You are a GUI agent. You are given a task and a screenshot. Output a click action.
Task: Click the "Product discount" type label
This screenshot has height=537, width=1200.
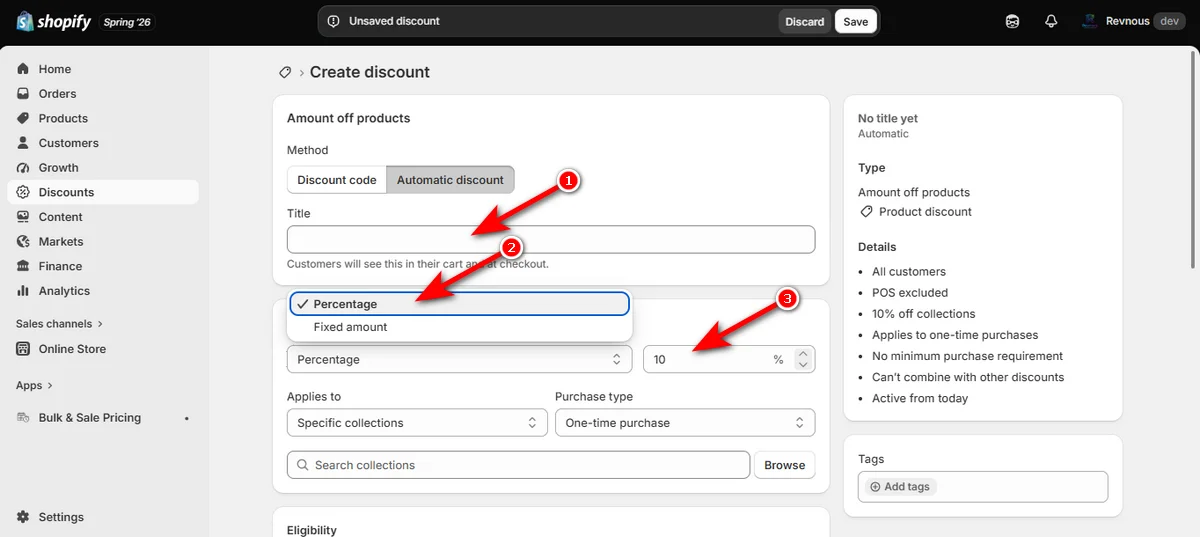pyautogui.click(x=925, y=212)
